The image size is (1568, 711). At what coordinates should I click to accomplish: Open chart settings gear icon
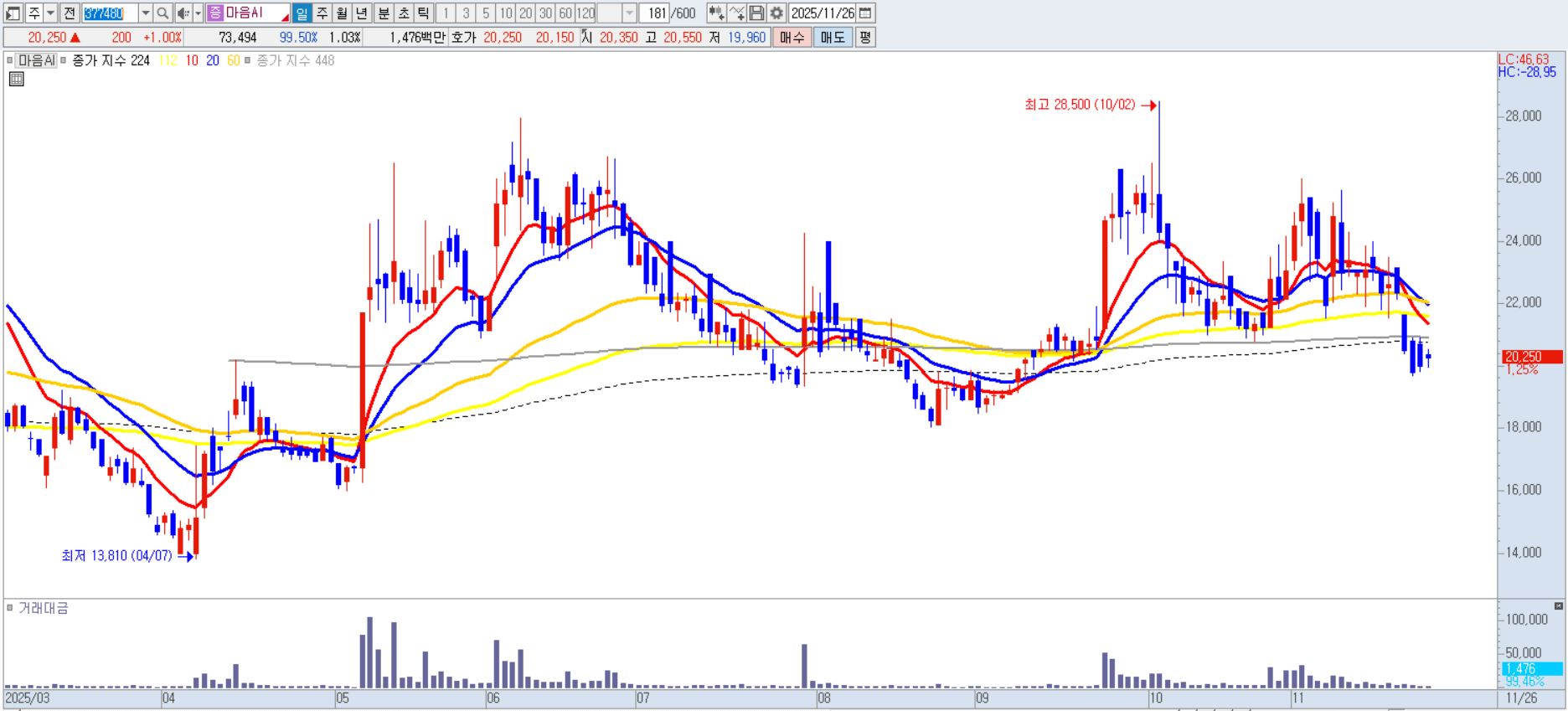pos(776,13)
